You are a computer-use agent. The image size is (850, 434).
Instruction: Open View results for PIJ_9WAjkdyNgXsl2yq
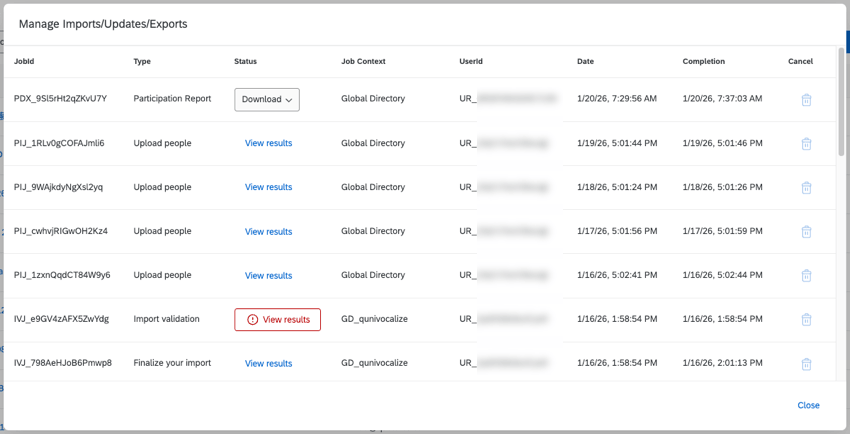(x=268, y=187)
